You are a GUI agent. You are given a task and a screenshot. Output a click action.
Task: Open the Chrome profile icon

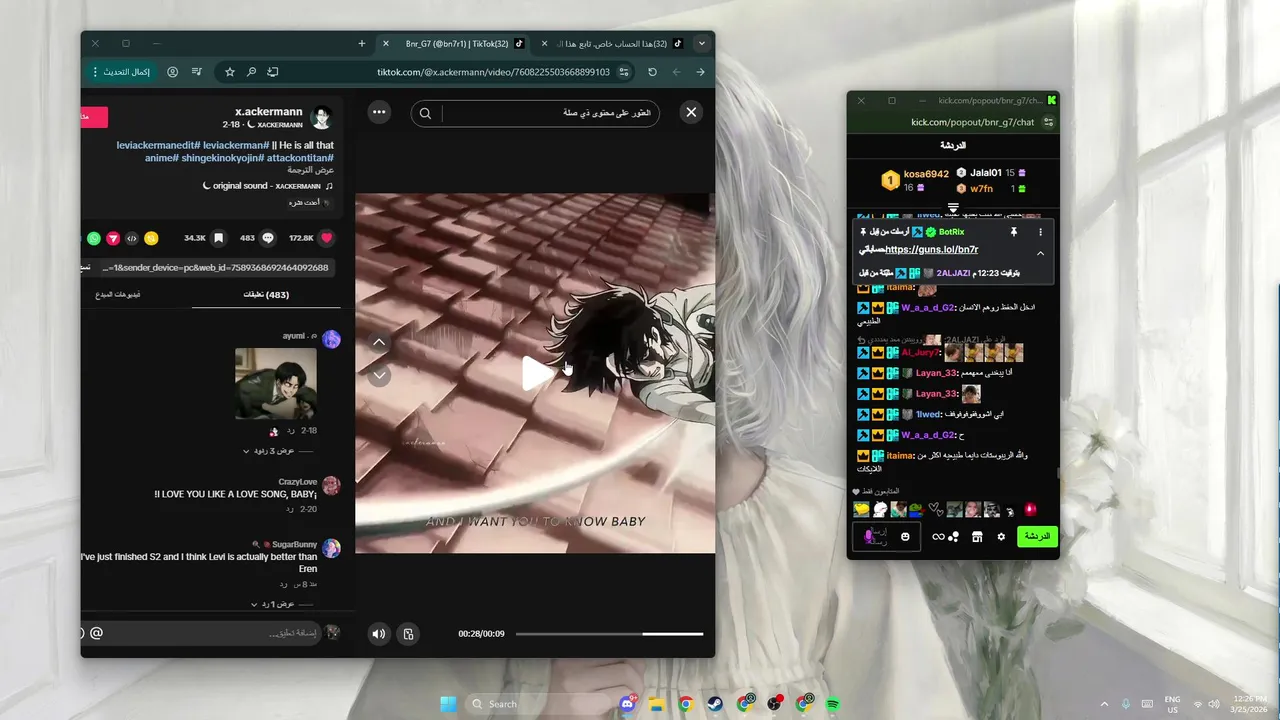(x=173, y=72)
